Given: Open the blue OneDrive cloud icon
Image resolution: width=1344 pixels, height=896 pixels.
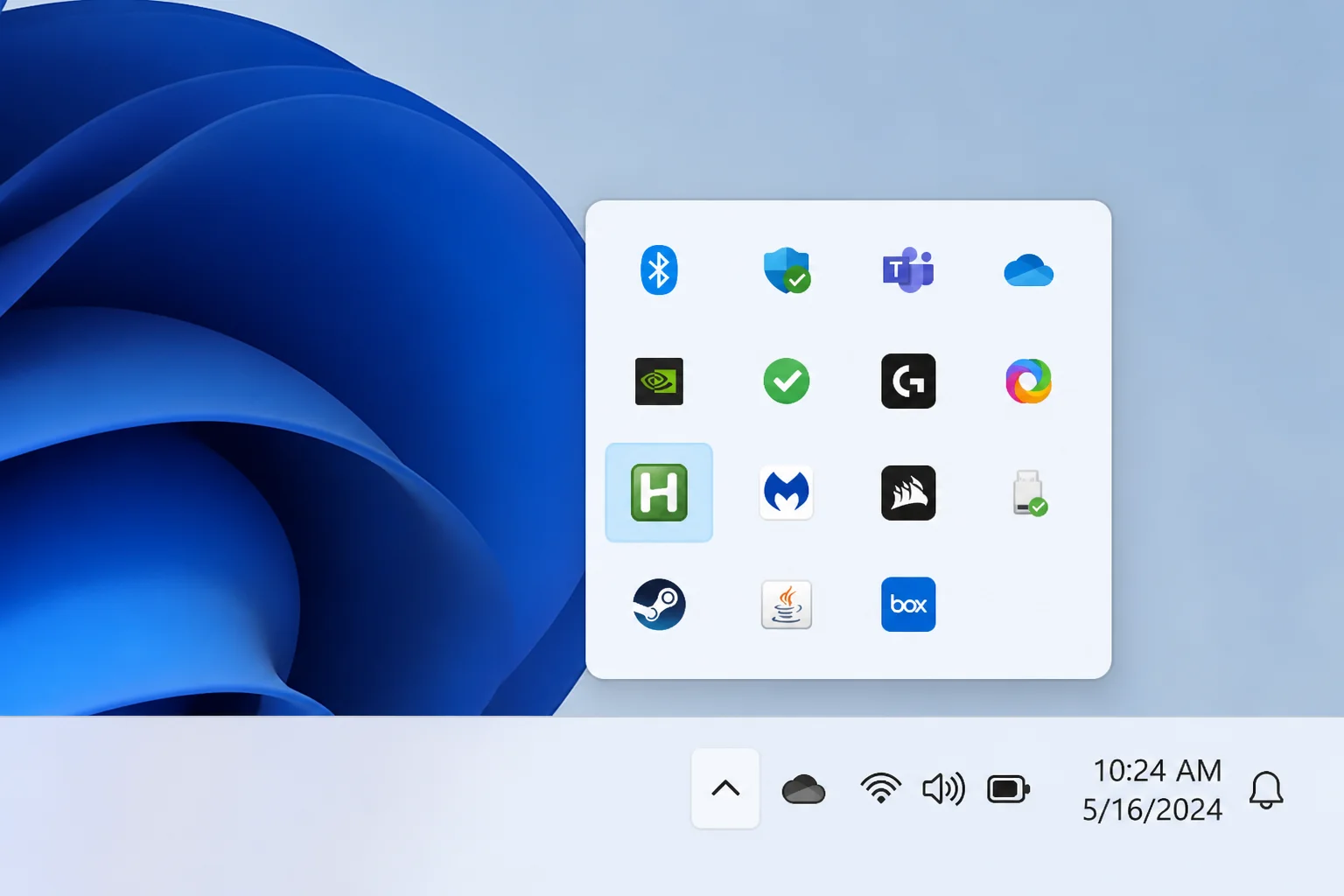Looking at the screenshot, I should (1028, 270).
